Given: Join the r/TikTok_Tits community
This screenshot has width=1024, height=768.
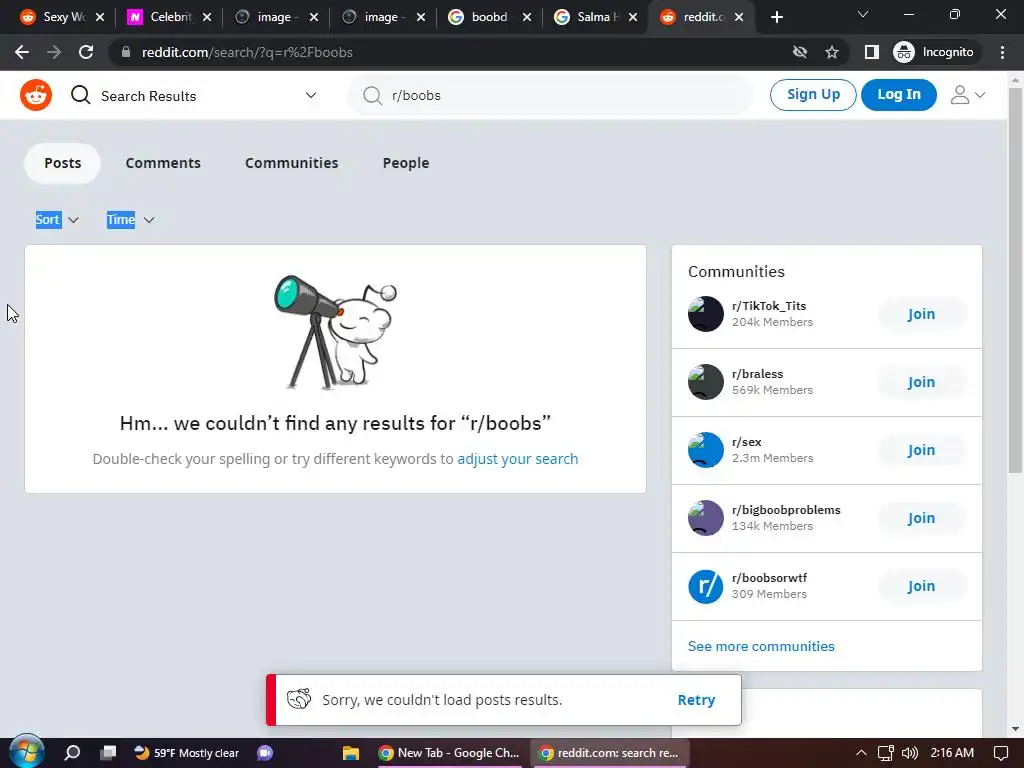Looking at the screenshot, I should point(921,314).
